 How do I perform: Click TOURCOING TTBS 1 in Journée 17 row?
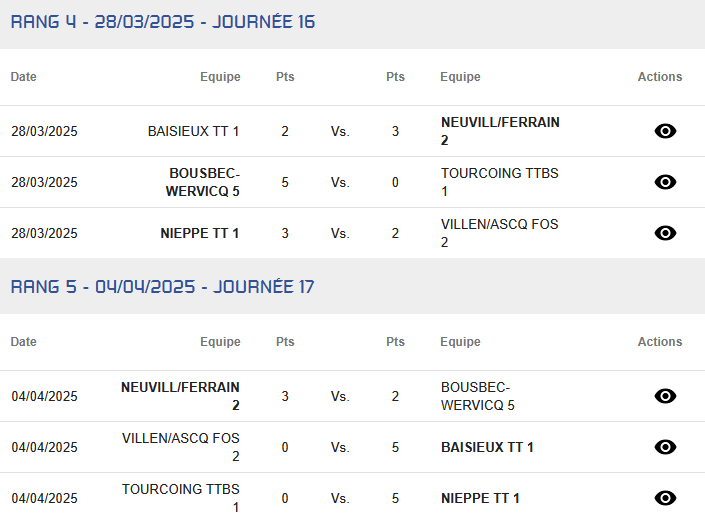[x=181, y=498]
